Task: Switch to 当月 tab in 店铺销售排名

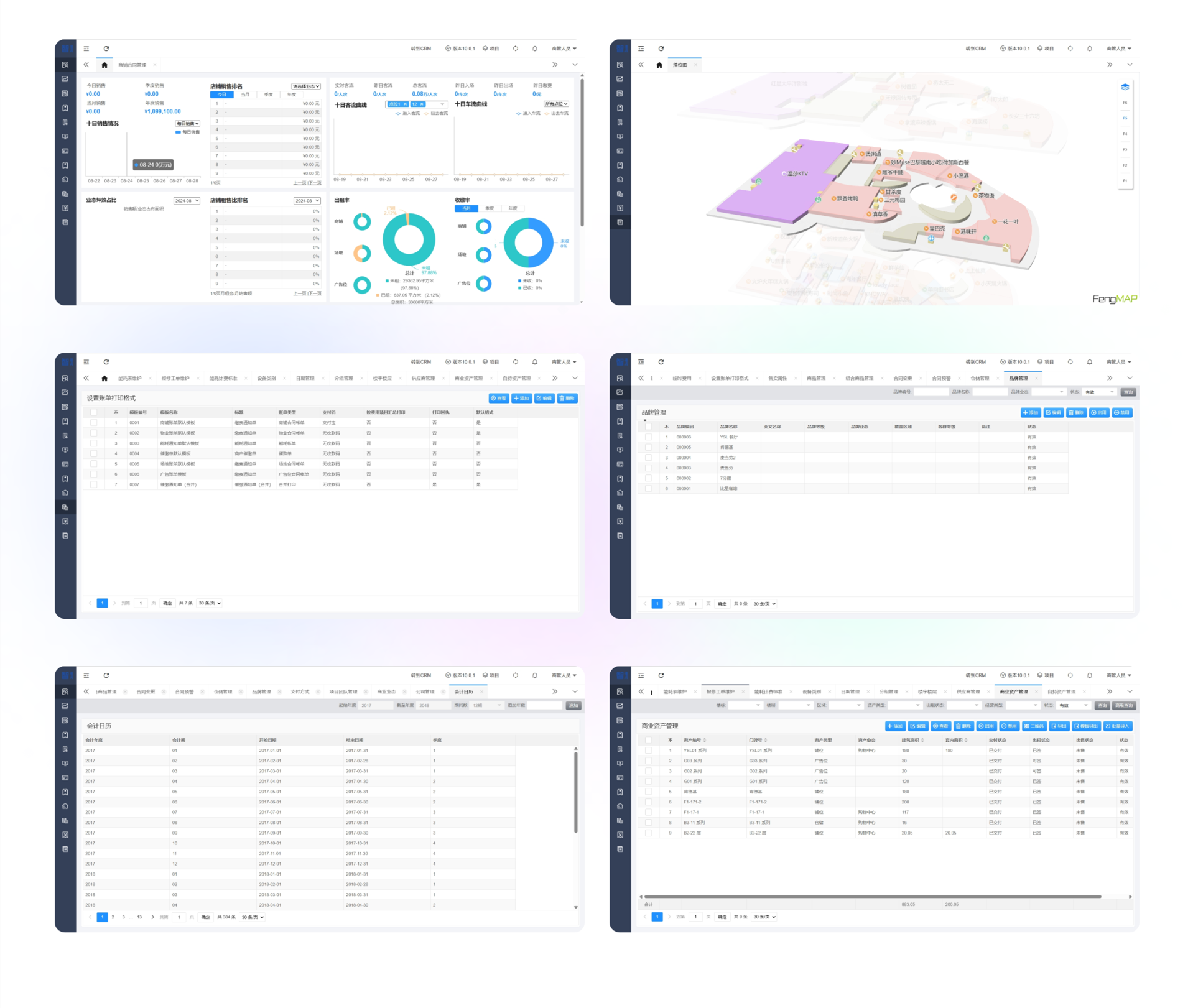Action: [x=245, y=95]
